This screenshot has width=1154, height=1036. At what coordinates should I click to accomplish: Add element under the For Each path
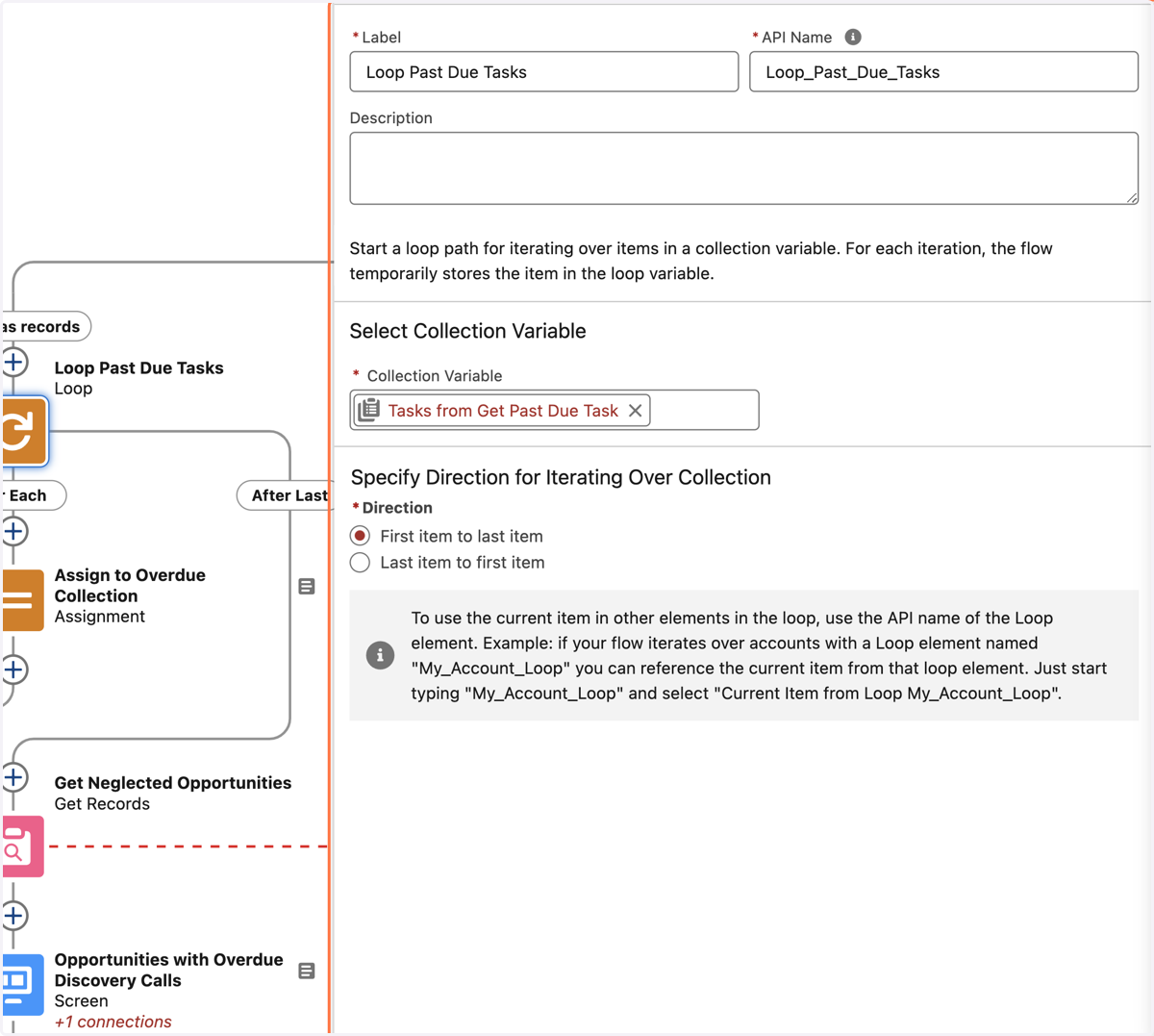[13, 531]
